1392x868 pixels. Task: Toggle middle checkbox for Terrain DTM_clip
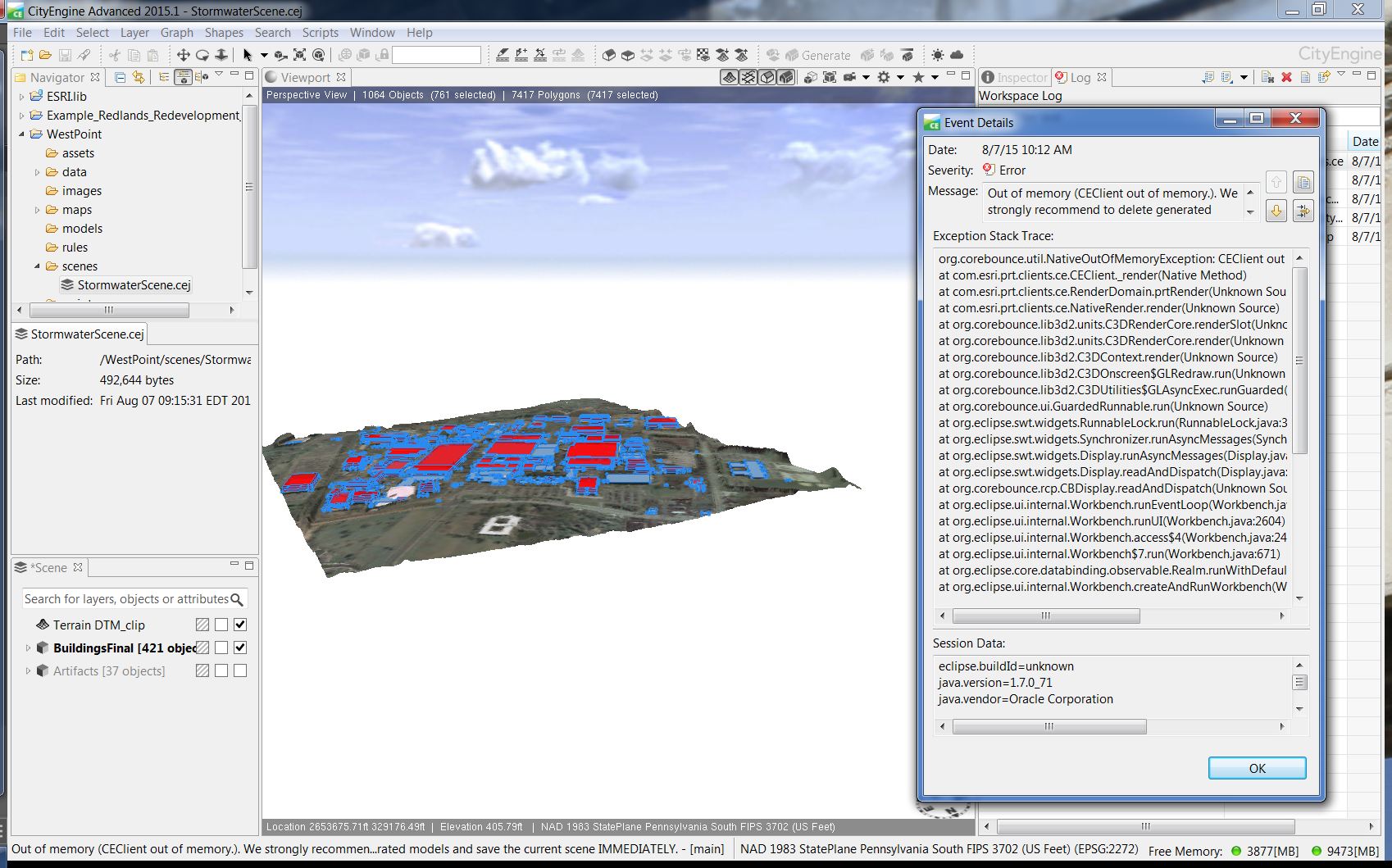221,625
